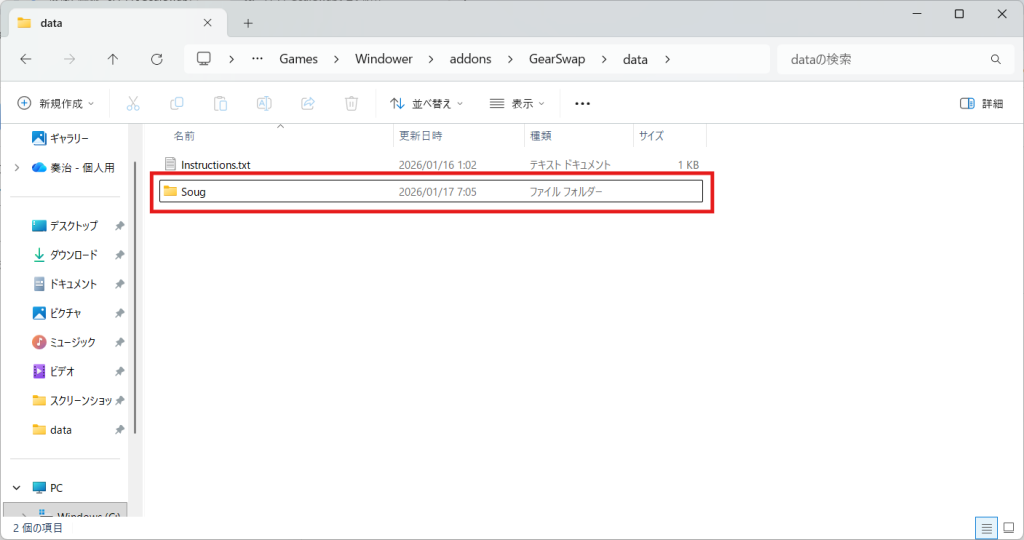Toggle the 詳細 details pane

click(x=981, y=103)
